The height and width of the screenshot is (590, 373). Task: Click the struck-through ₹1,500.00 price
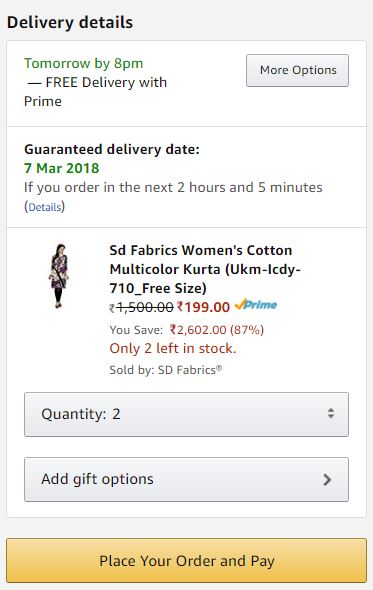click(142, 307)
